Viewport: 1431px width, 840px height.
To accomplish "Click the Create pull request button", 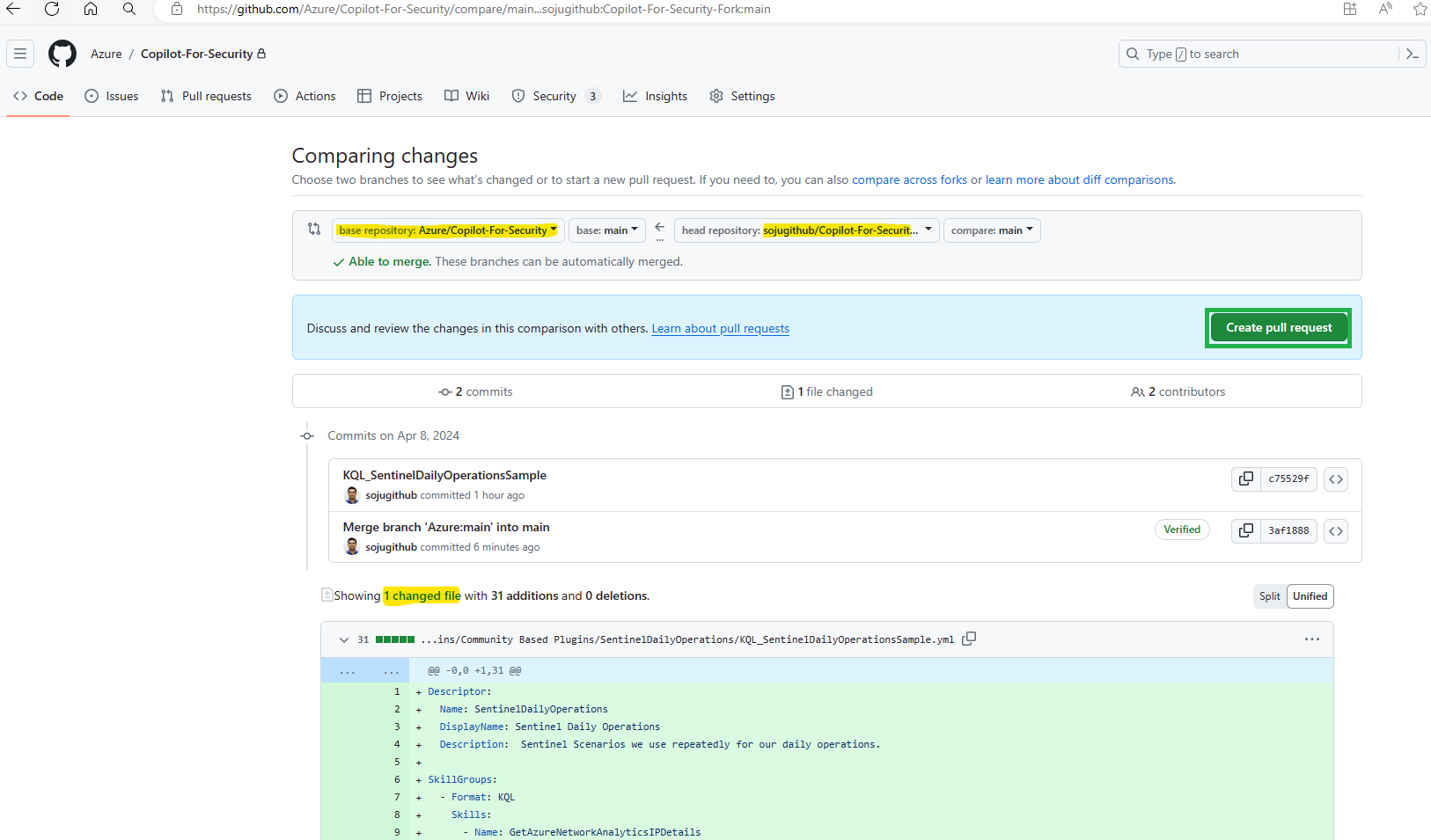I will click(1278, 328).
